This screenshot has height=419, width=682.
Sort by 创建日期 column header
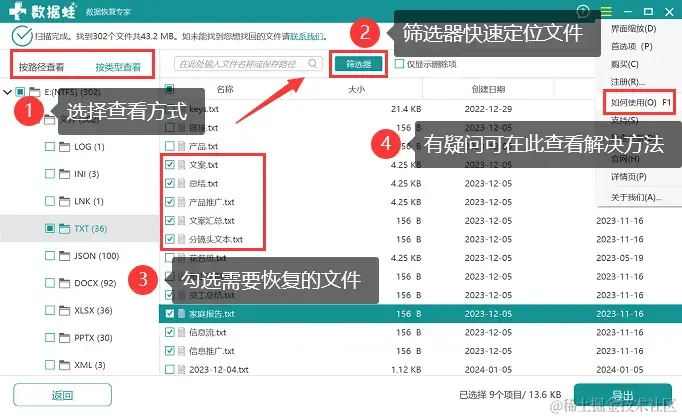point(488,89)
